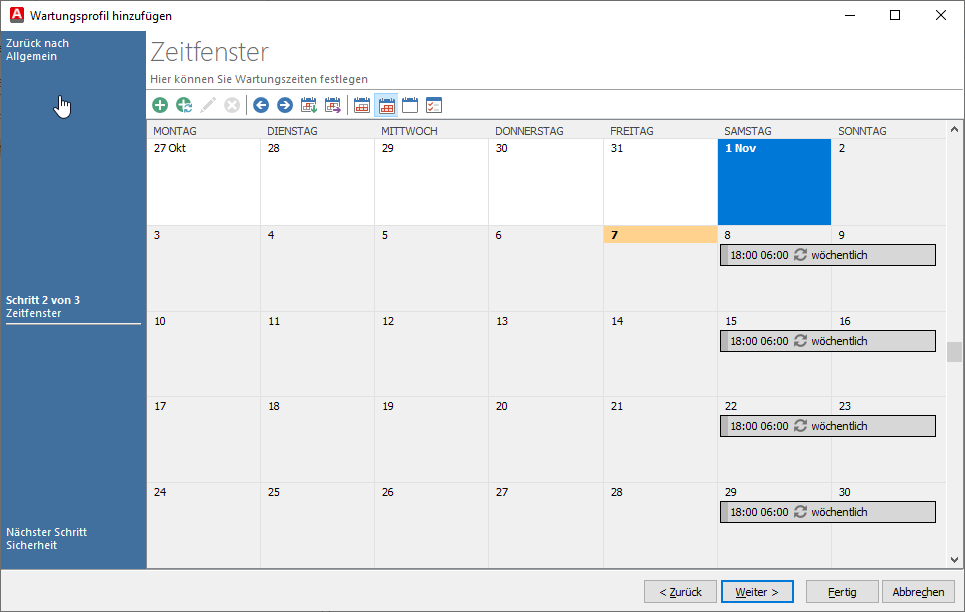
Task: Click the calendar scrollbar down arrow
Action: point(954,560)
